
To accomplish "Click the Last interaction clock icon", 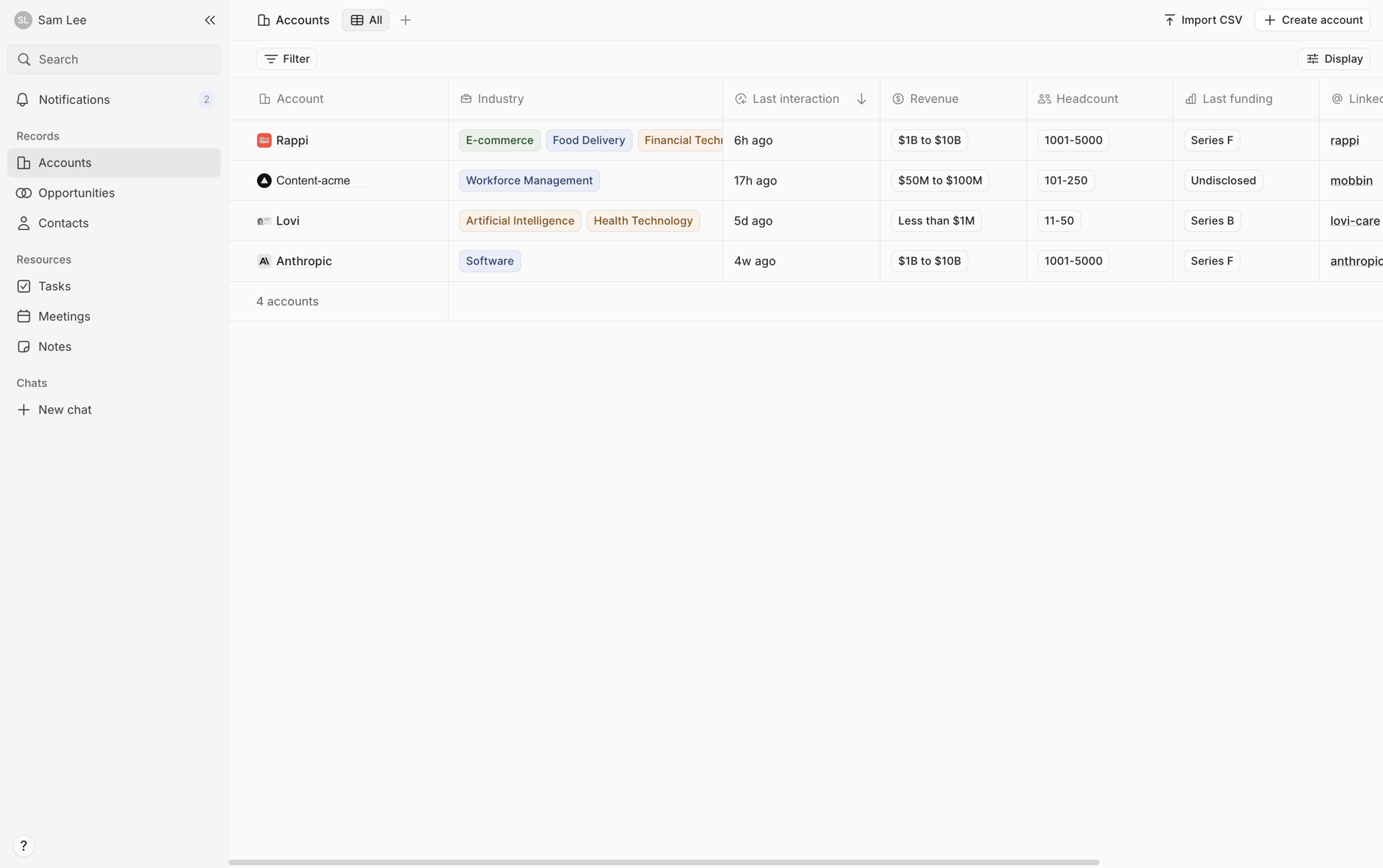I will pyautogui.click(x=740, y=99).
